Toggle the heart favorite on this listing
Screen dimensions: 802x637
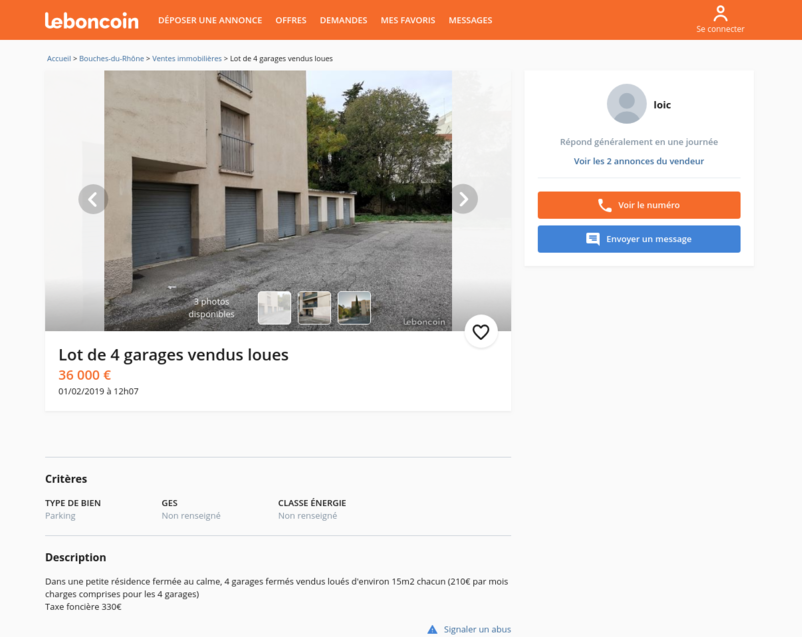tap(481, 332)
